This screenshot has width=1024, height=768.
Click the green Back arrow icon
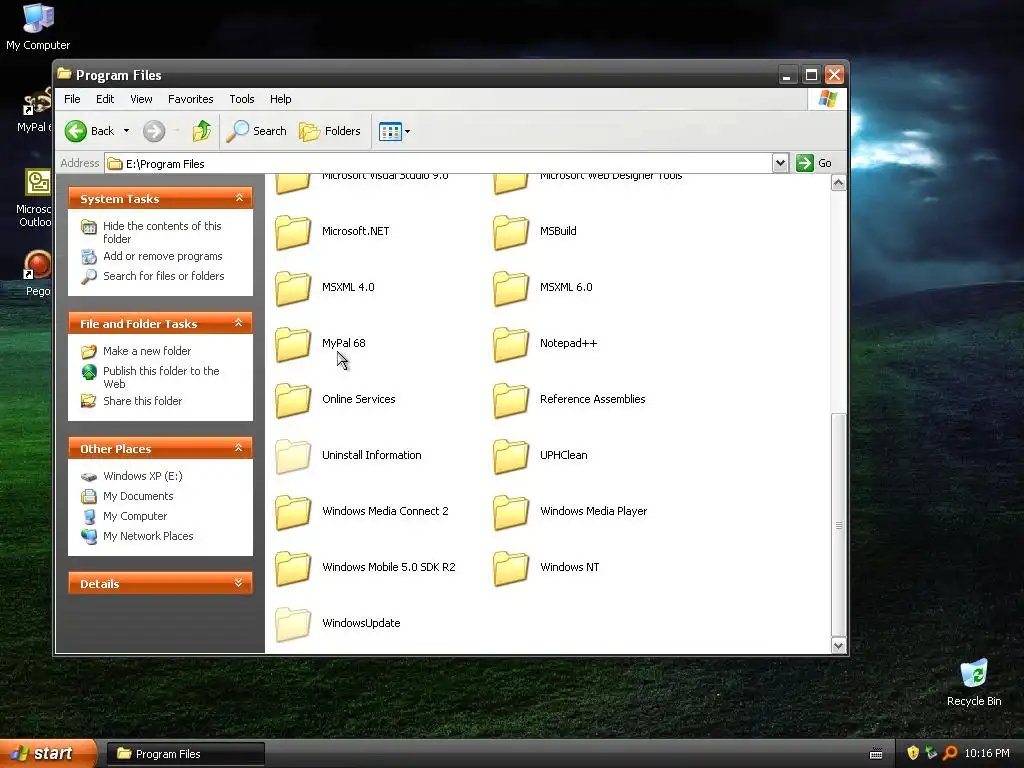(x=76, y=131)
